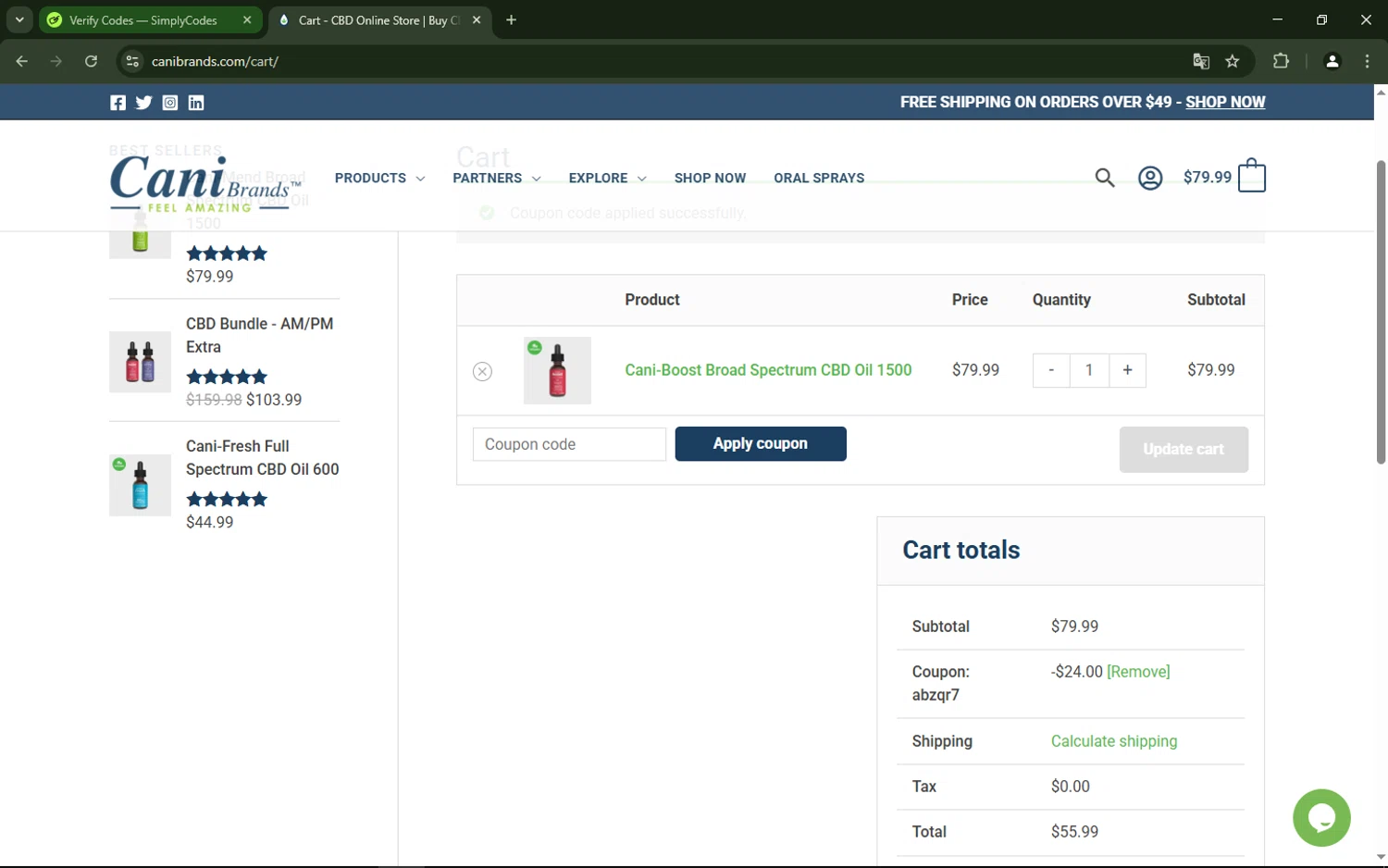Viewport: 1388px width, 868px height.
Task: Open CBD Bundle - AM/PM Extra product
Action: coord(259,335)
